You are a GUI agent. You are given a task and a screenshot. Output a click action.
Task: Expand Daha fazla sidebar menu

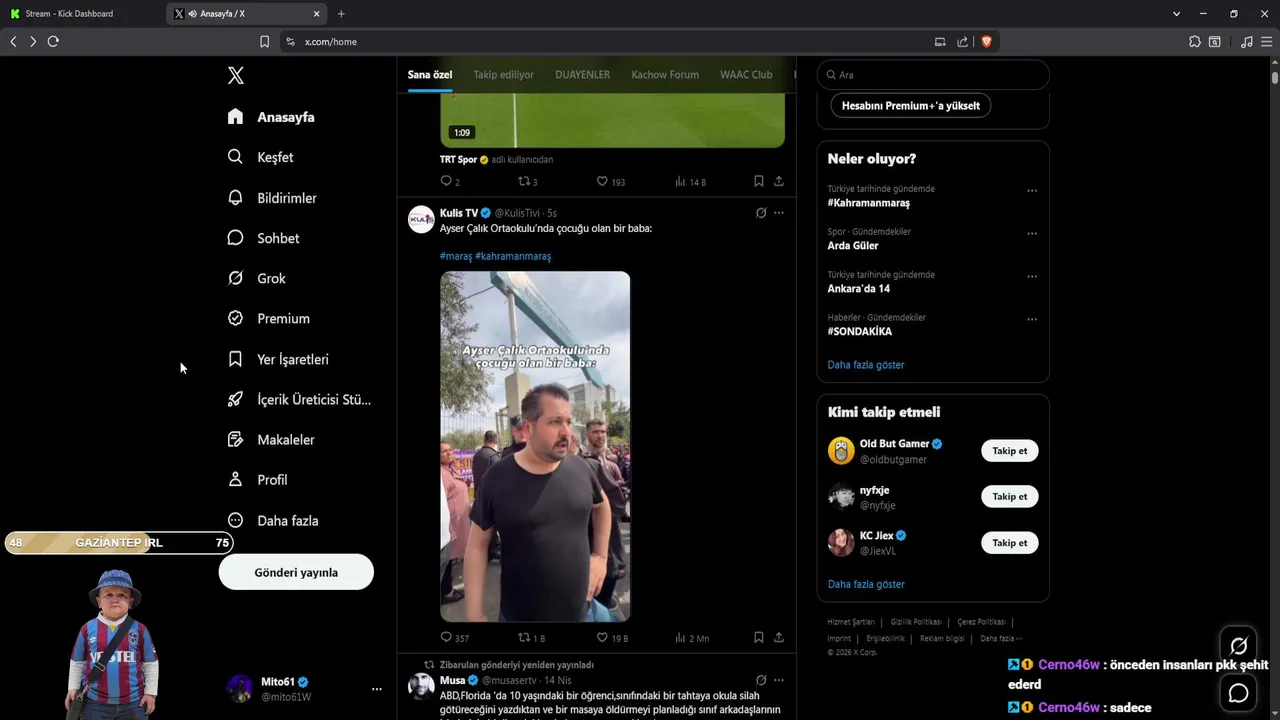pyautogui.click(x=273, y=520)
